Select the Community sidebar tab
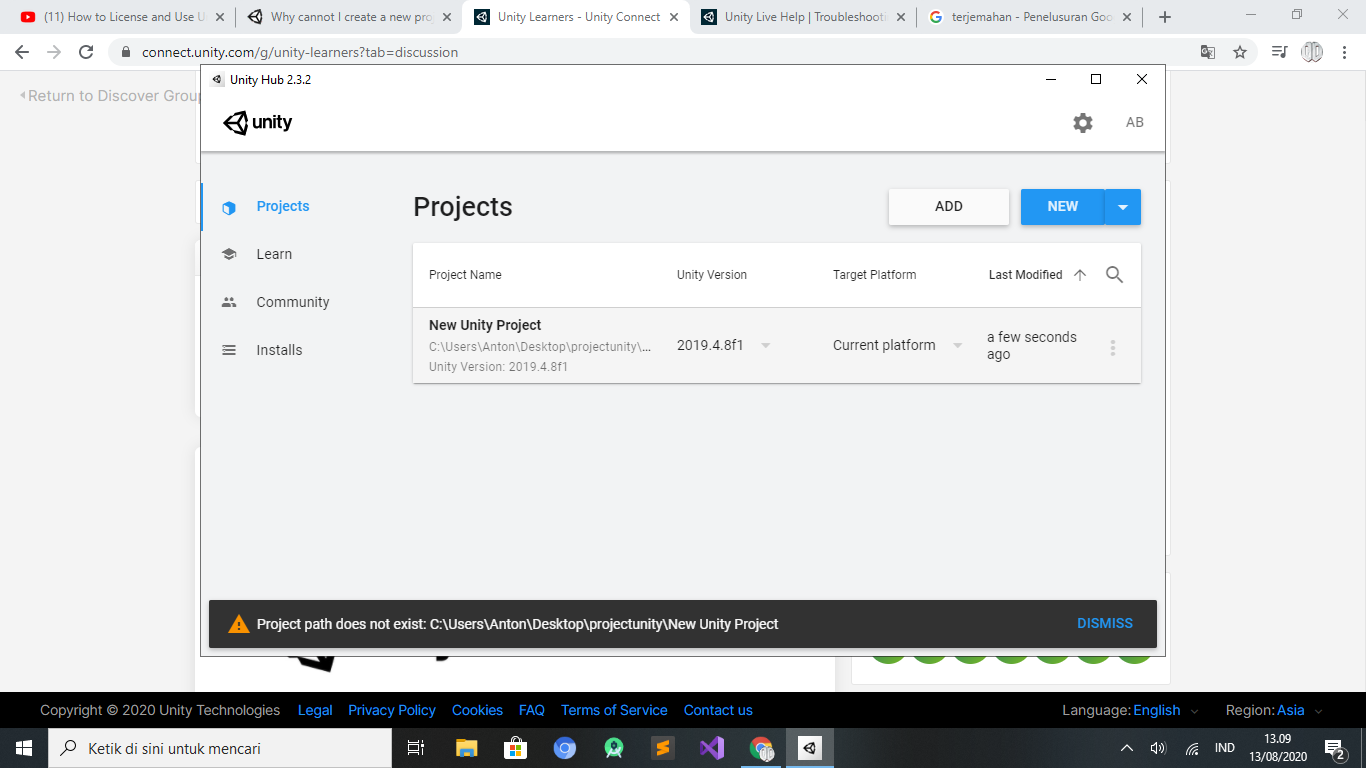The width and height of the screenshot is (1366, 768). (293, 302)
